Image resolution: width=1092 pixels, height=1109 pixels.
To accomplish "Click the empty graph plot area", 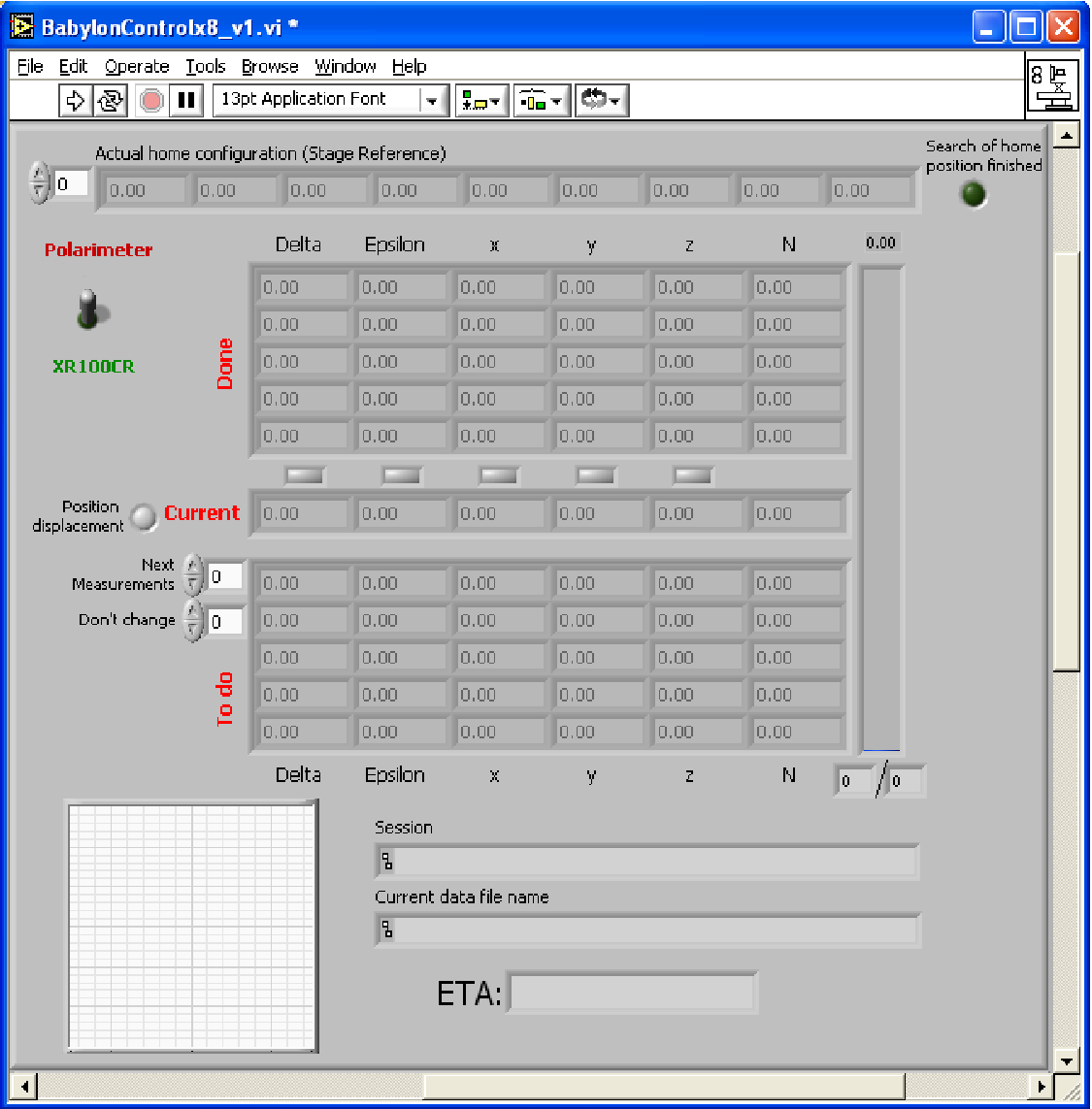I will (191, 926).
